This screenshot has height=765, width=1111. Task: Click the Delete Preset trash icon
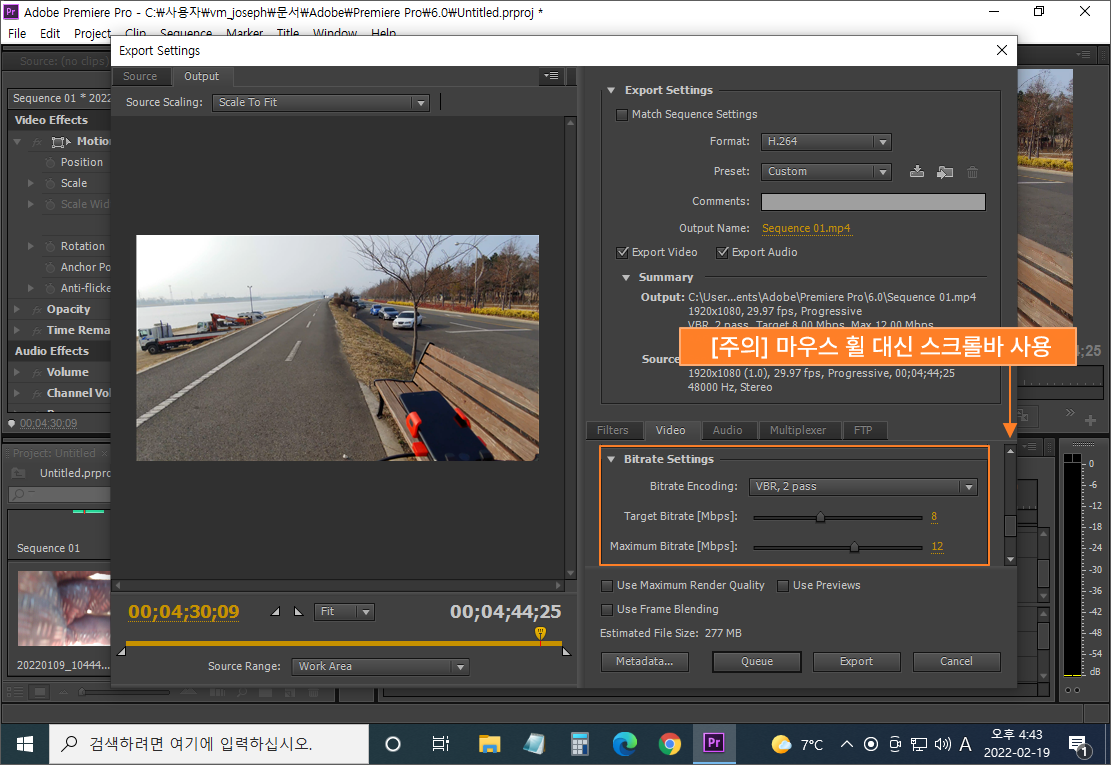click(x=972, y=171)
